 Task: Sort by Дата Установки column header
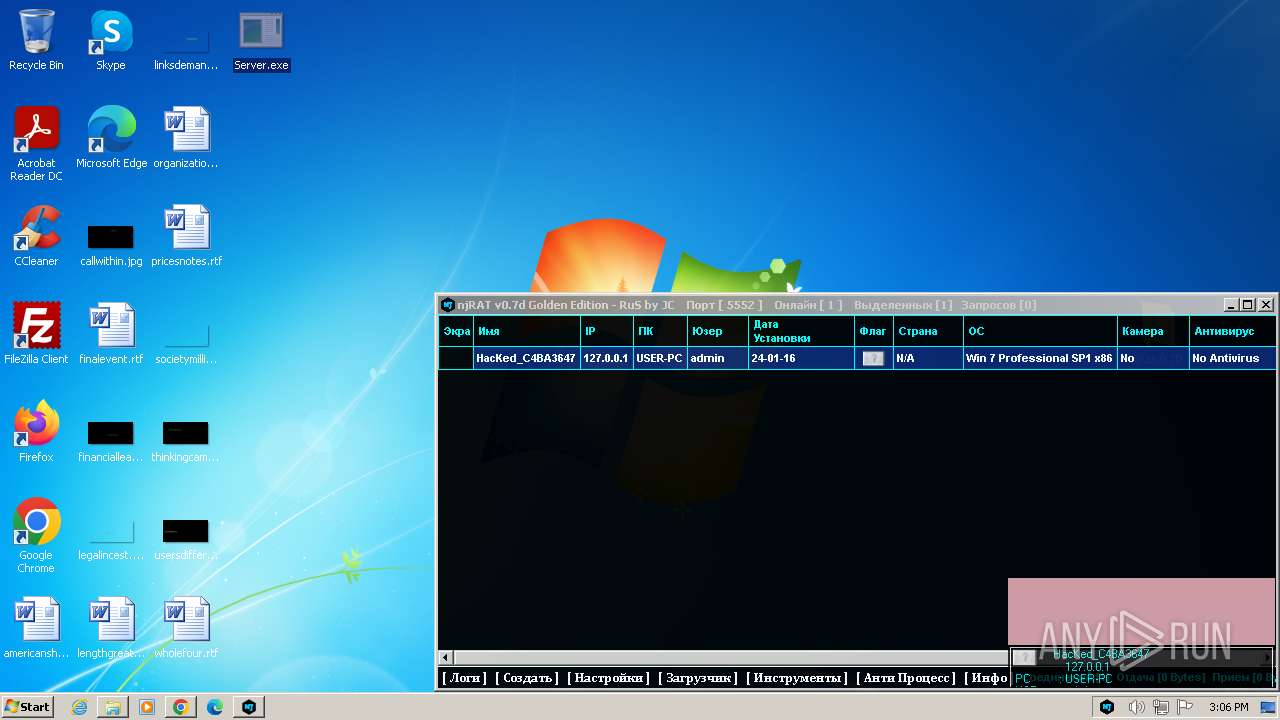pos(801,331)
